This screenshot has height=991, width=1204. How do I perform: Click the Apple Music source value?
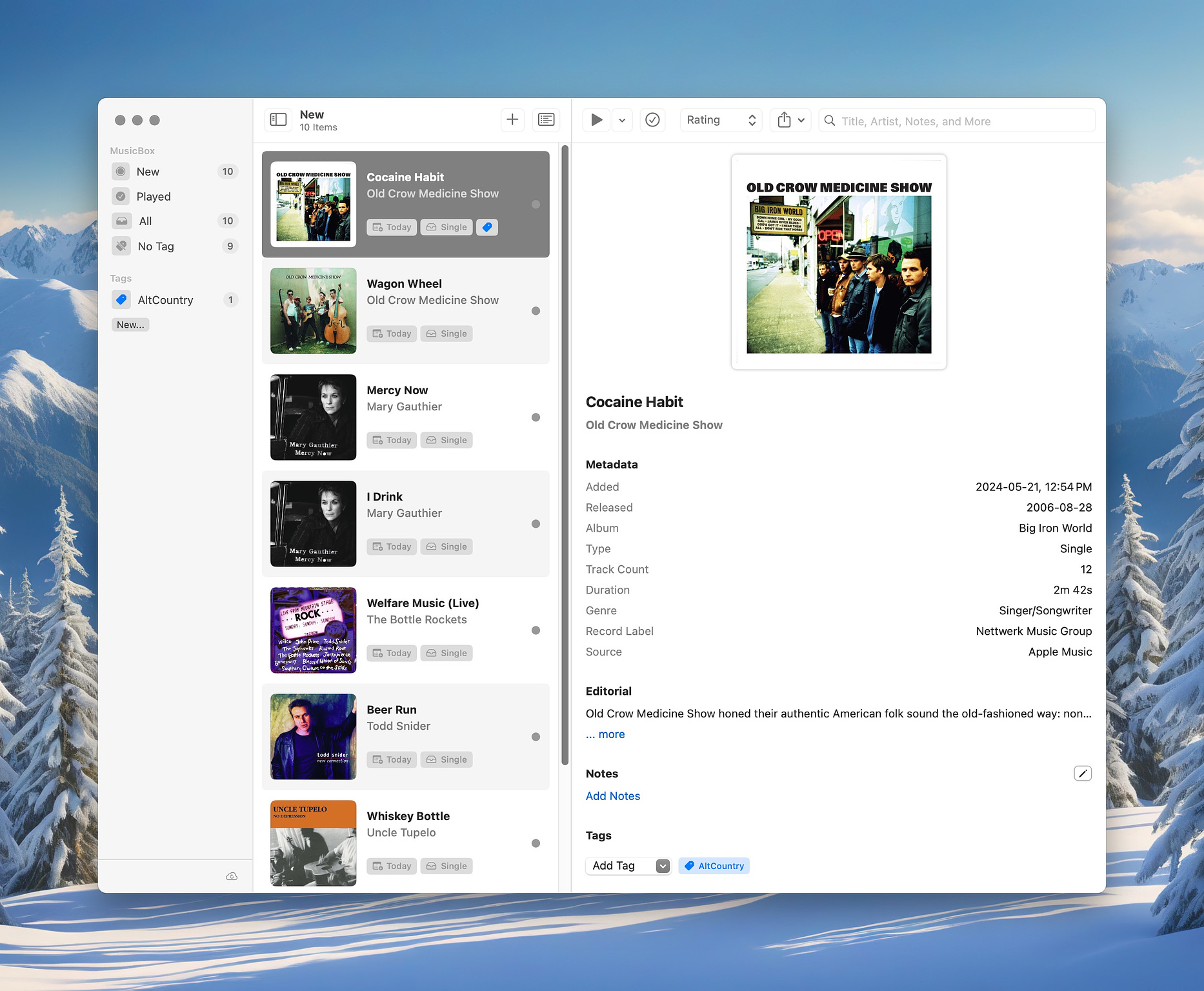tap(1060, 652)
